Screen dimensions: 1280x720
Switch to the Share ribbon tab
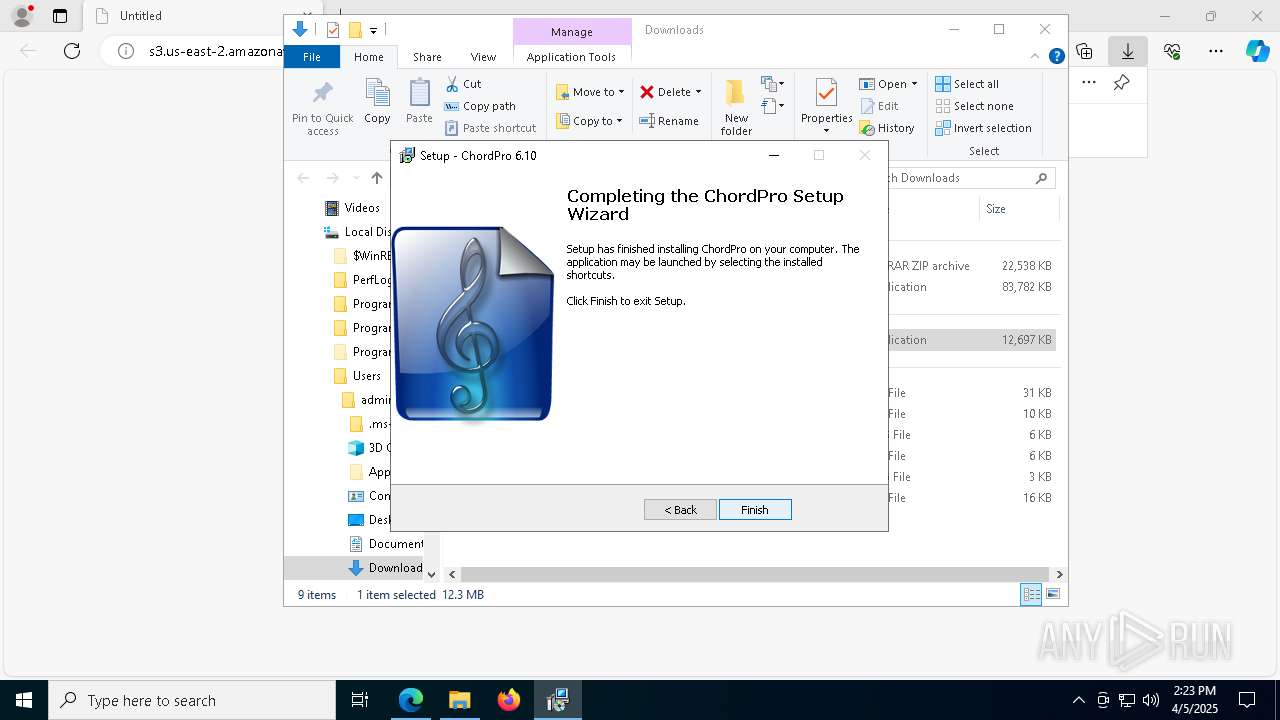coord(427,57)
